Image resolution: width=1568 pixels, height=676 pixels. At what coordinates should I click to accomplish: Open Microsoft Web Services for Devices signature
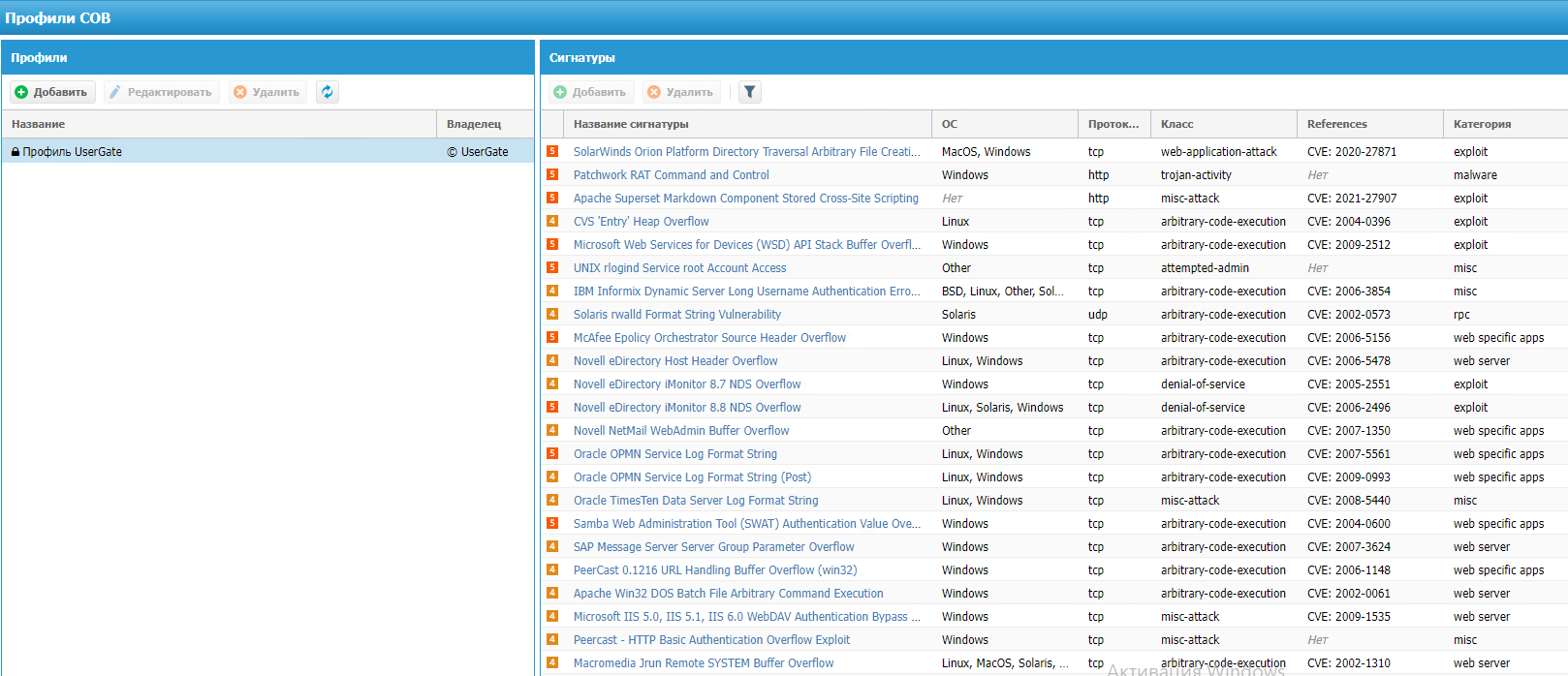[x=746, y=244]
